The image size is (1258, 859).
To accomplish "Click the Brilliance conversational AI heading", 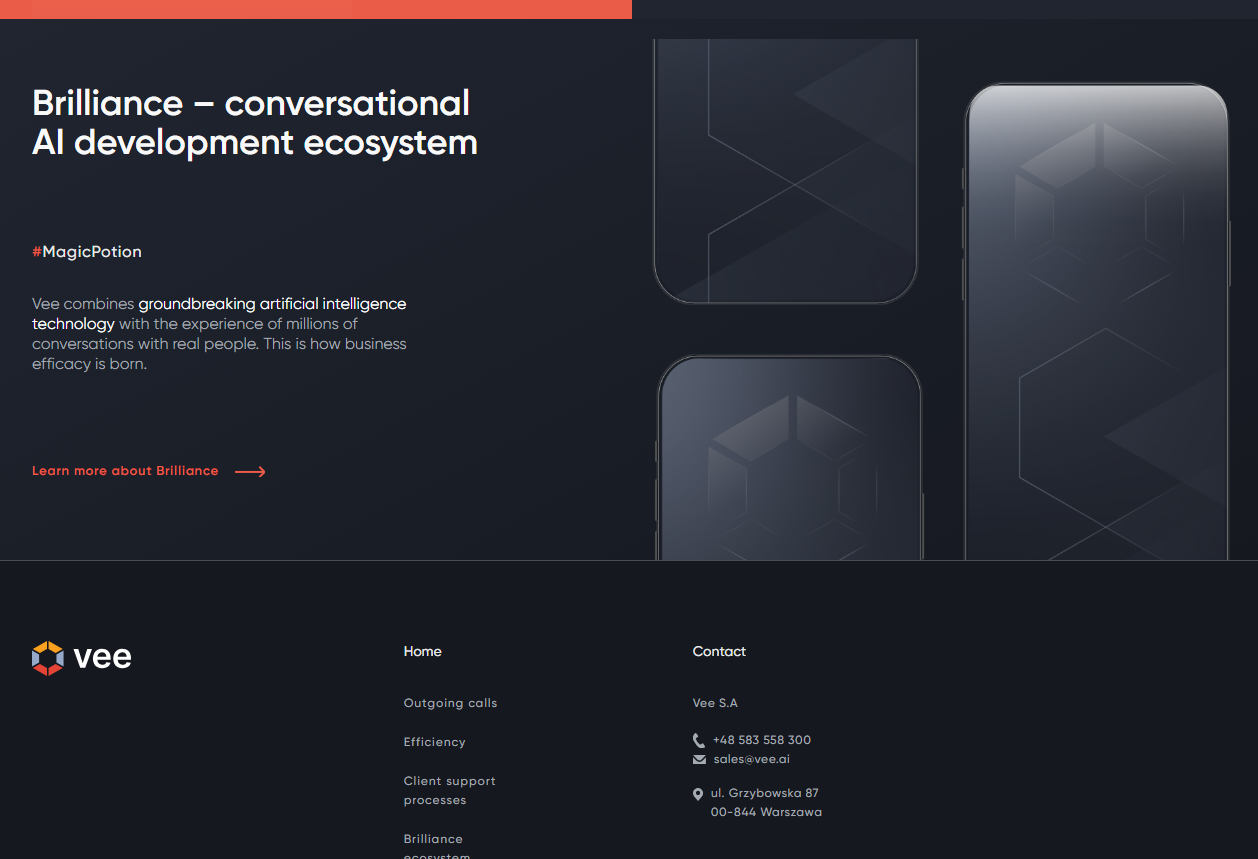I will [255, 122].
